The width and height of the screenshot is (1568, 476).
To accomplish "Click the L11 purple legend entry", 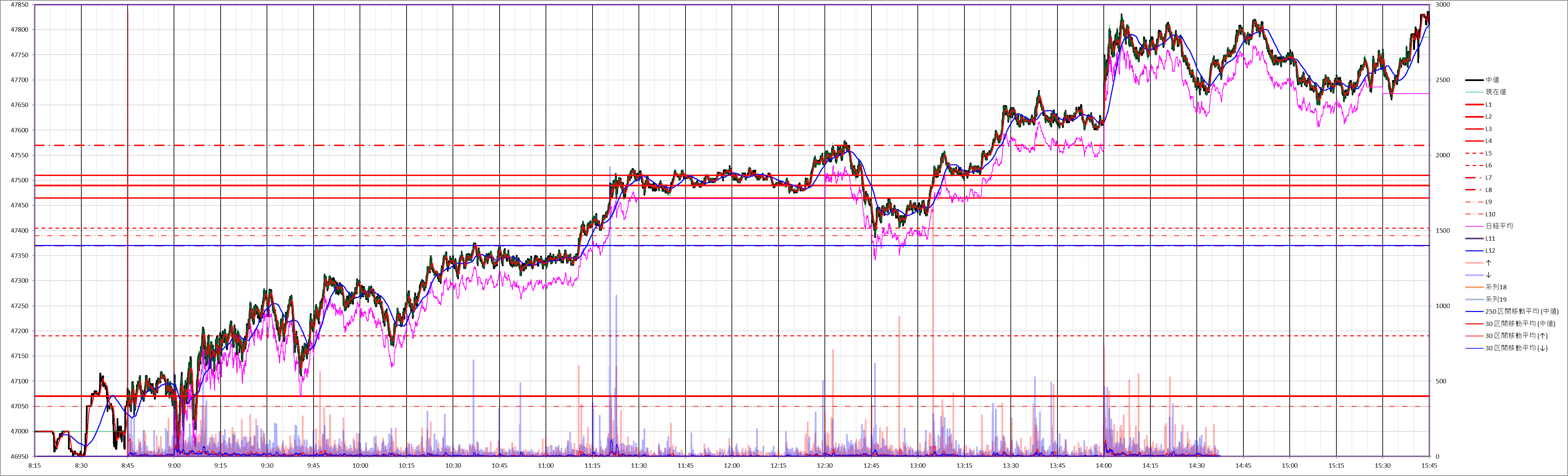I will pyautogui.click(x=1490, y=239).
